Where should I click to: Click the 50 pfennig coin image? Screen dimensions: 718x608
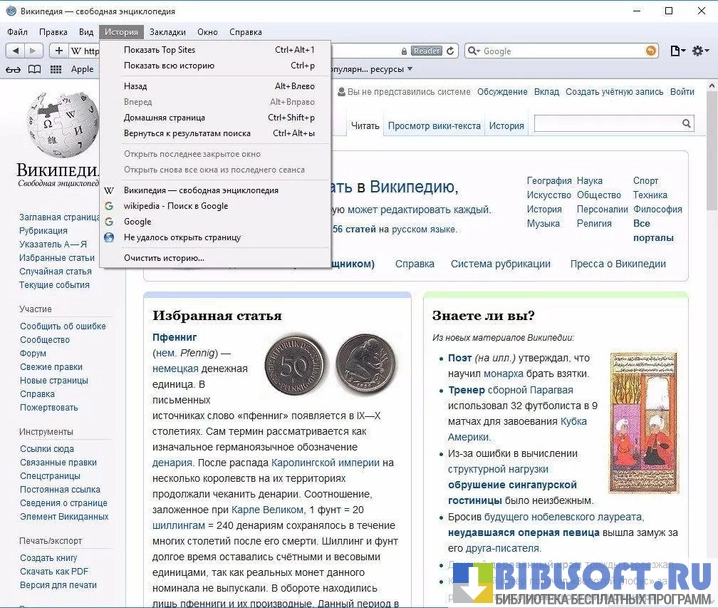click(292, 362)
